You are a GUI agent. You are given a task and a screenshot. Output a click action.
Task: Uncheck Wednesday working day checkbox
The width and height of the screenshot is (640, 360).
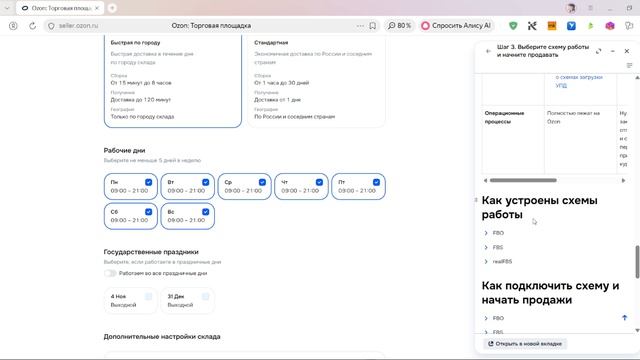coord(262,182)
